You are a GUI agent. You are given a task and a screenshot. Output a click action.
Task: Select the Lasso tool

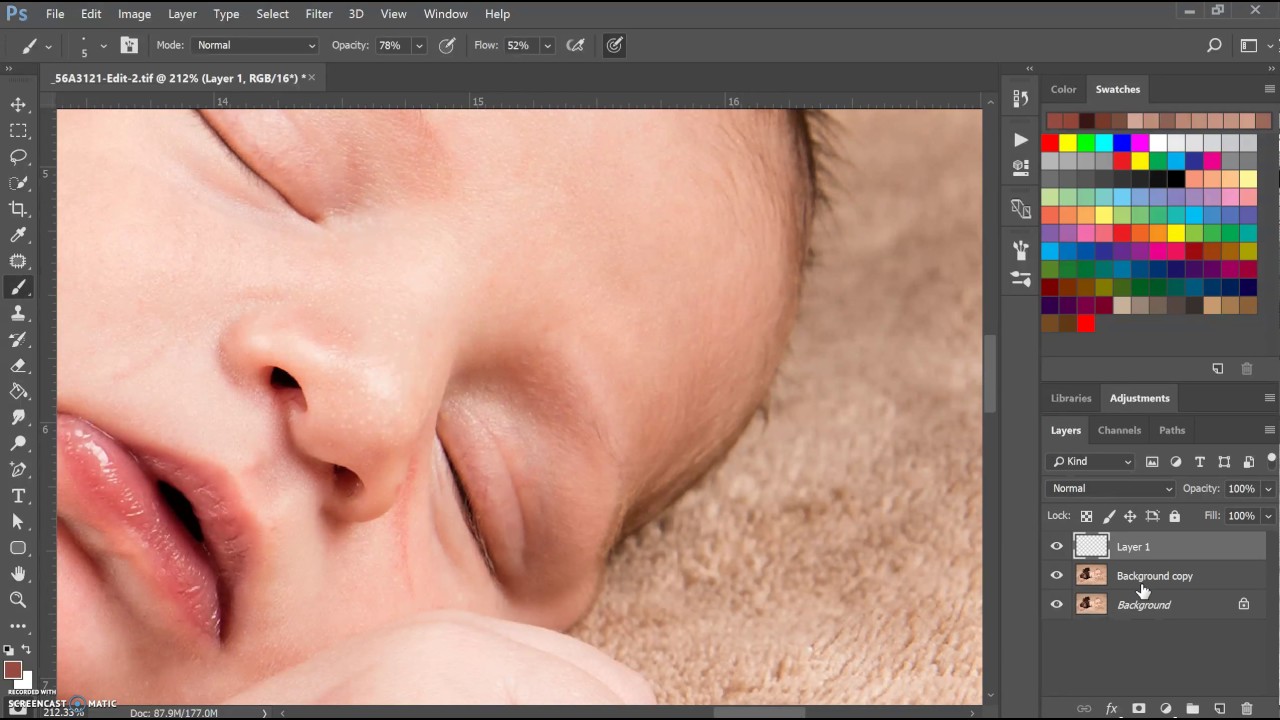point(18,157)
